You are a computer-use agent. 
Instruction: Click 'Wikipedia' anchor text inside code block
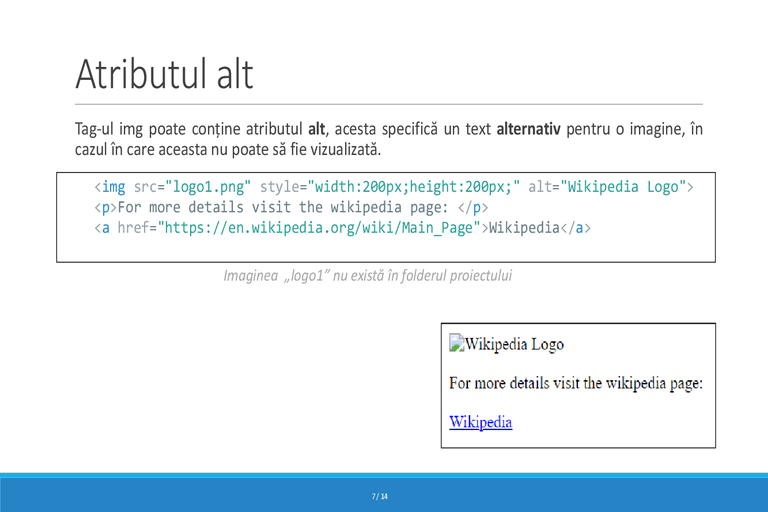524,228
